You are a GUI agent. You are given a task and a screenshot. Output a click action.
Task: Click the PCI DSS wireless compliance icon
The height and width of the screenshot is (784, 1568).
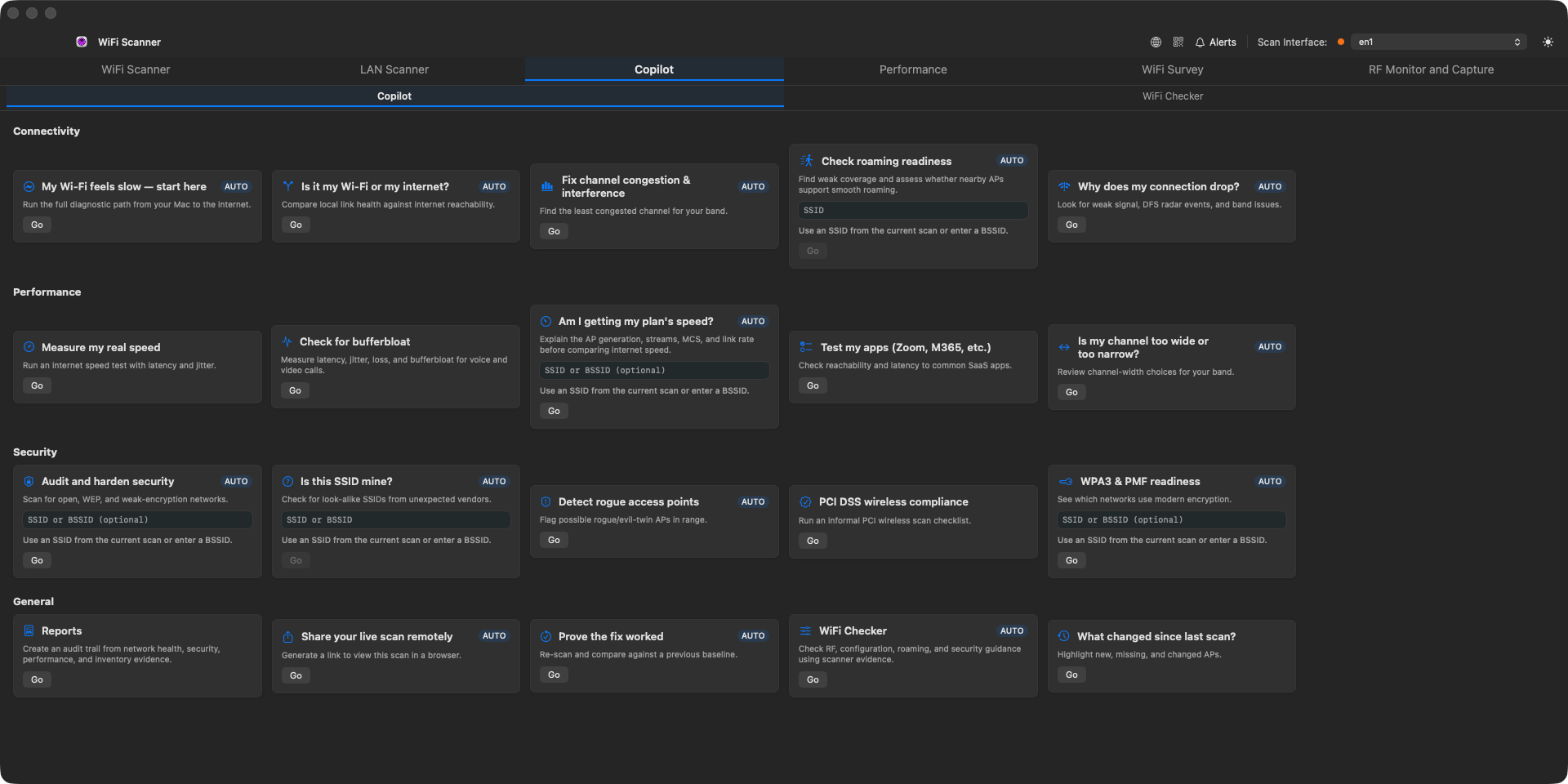point(805,501)
